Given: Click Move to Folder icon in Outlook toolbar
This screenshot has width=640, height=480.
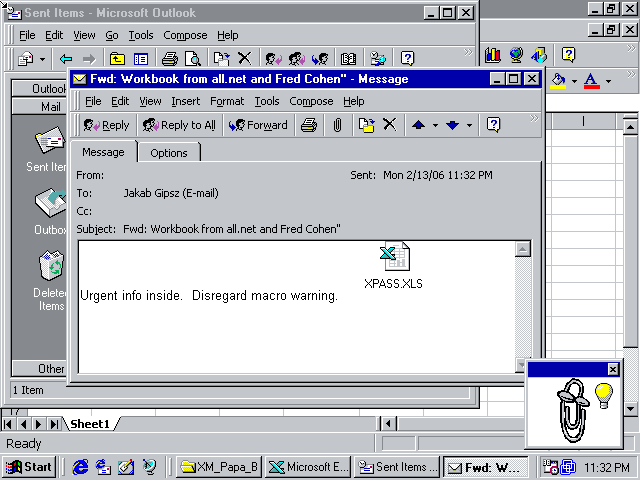Looking at the screenshot, I should point(222,59).
